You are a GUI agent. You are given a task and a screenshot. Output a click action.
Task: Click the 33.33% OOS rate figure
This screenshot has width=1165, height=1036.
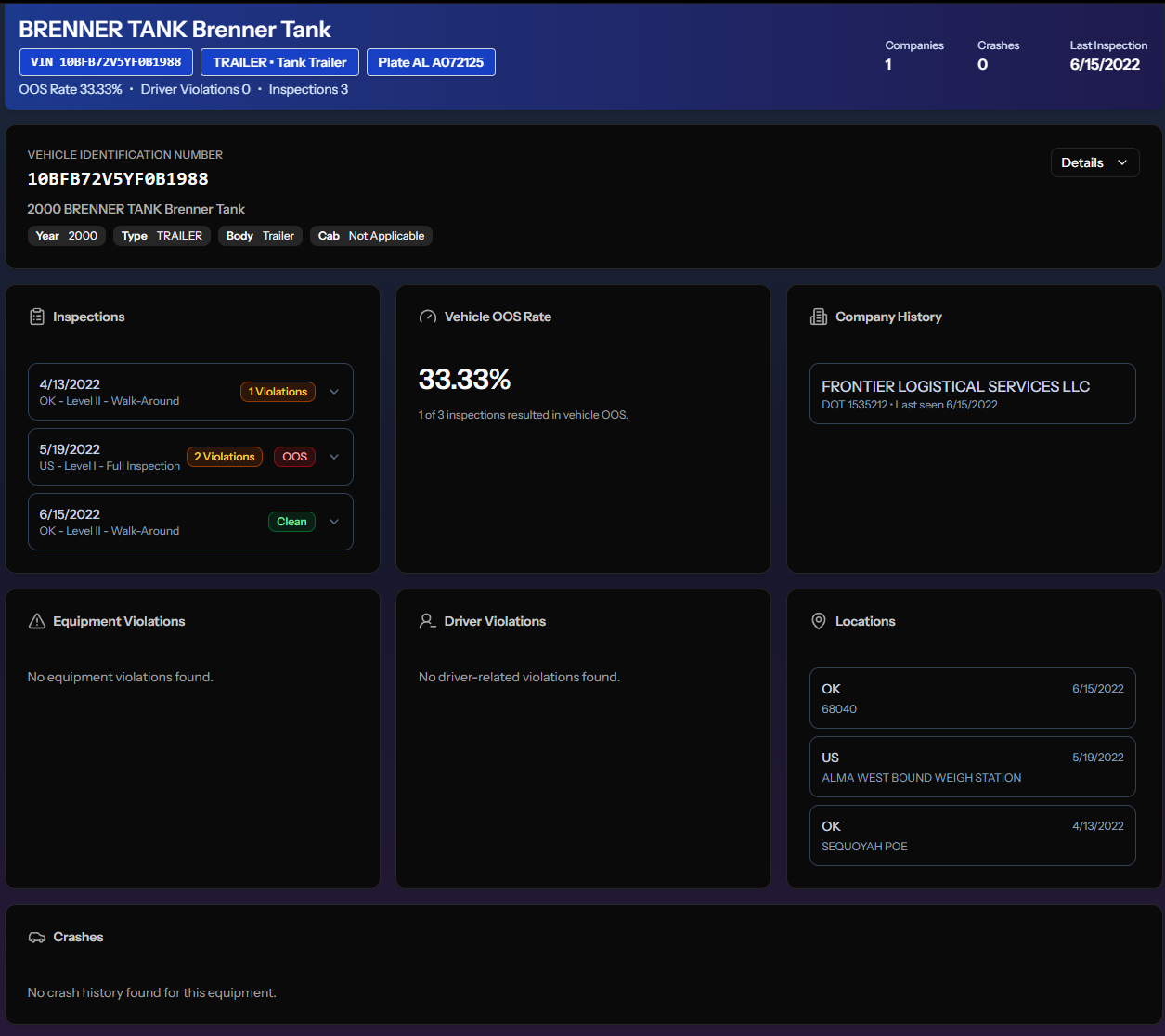point(465,379)
